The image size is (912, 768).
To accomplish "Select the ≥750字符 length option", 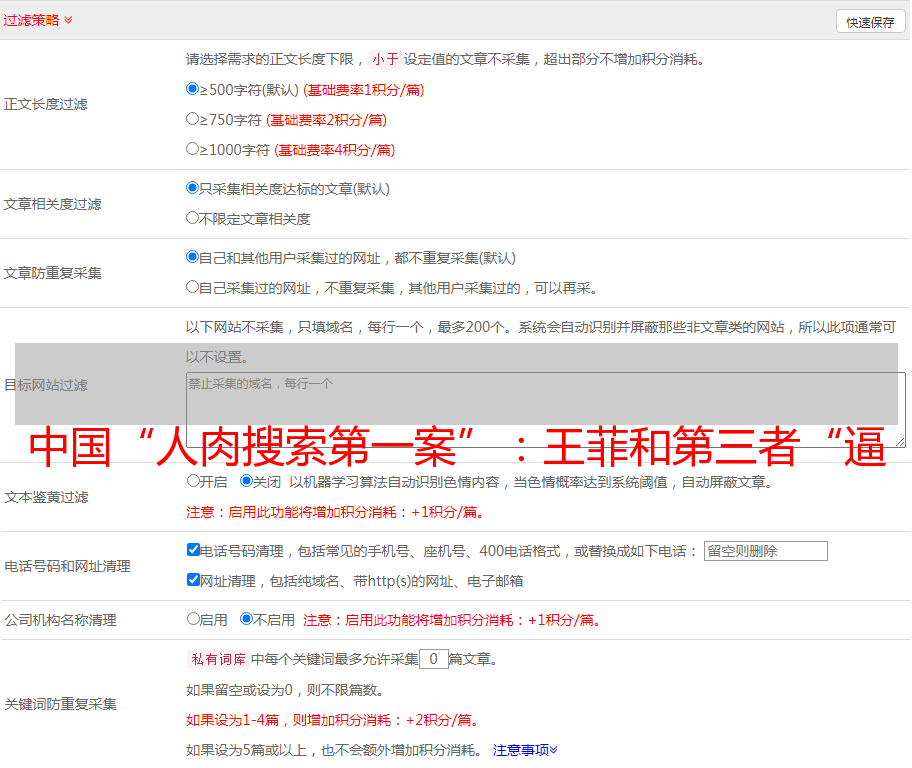I will [x=193, y=119].
